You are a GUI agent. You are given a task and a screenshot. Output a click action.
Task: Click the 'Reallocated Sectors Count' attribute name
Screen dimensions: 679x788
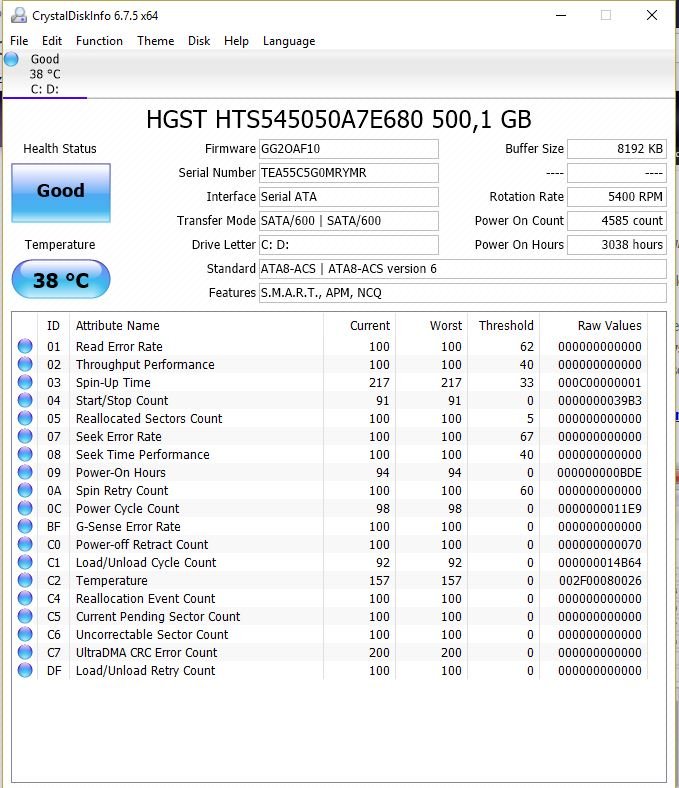pos(149,419)
